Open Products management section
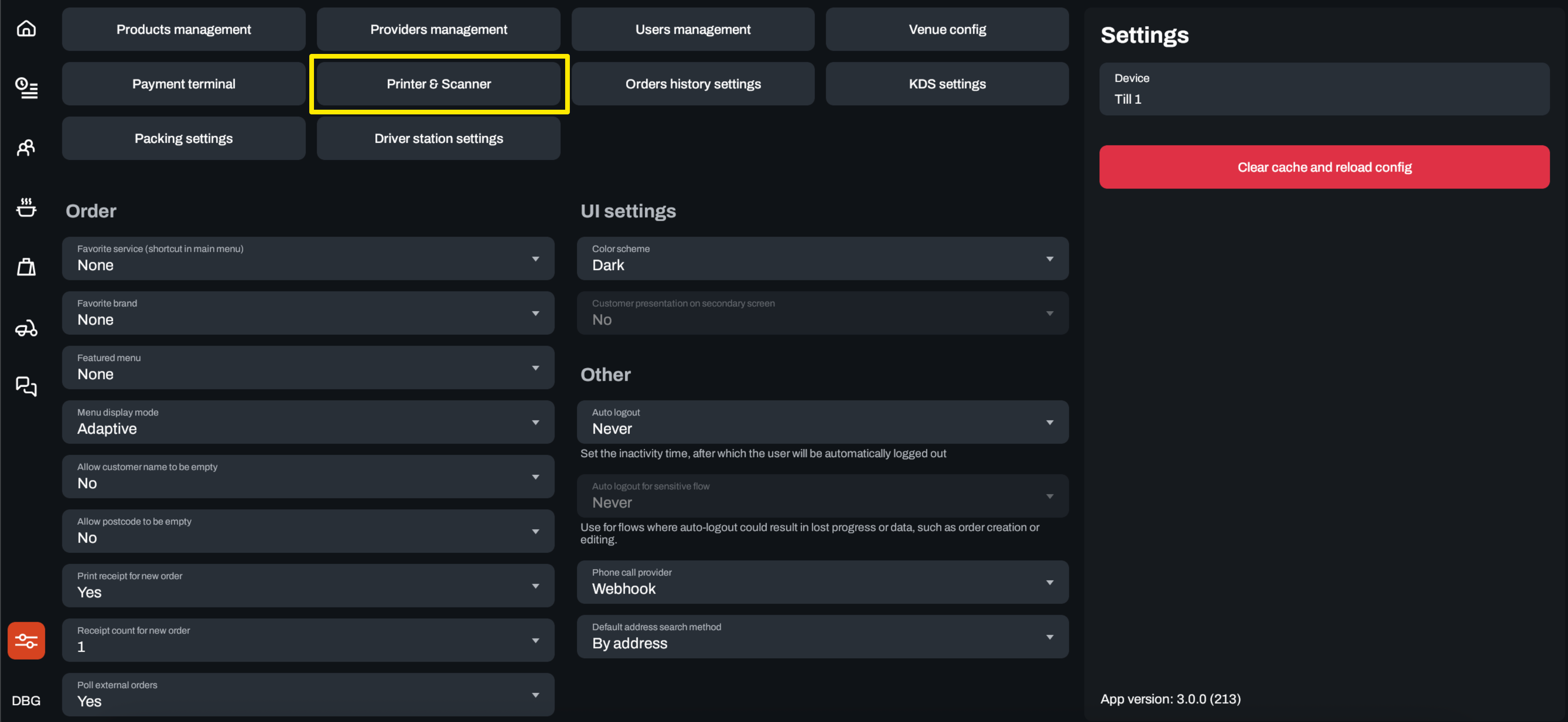 [x=183, y=29]
